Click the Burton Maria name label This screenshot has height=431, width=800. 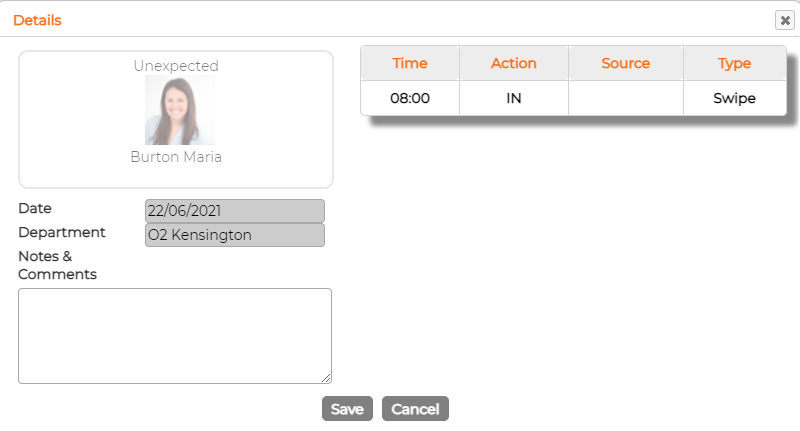click(176, 157)
